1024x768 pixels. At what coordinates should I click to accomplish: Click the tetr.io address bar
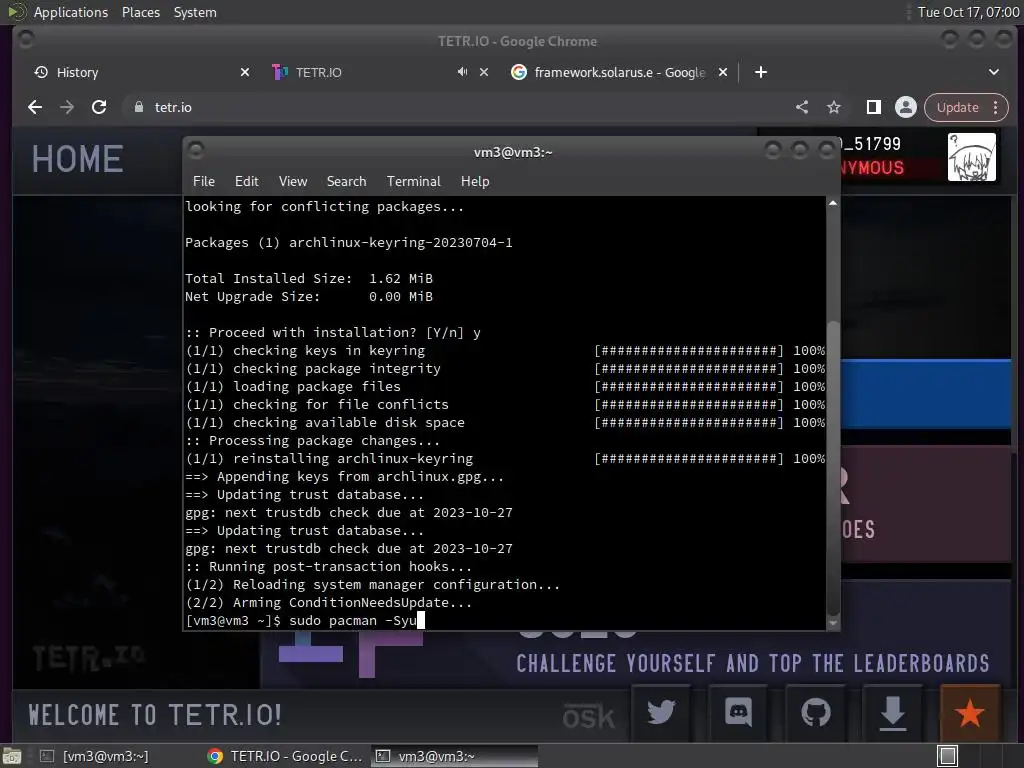coord(457,107)
